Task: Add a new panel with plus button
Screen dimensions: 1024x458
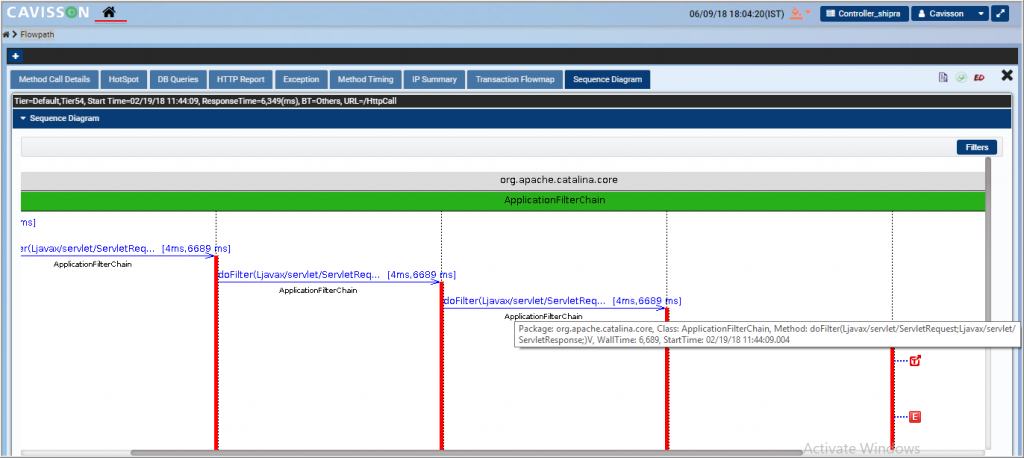Action: (14, 56)
